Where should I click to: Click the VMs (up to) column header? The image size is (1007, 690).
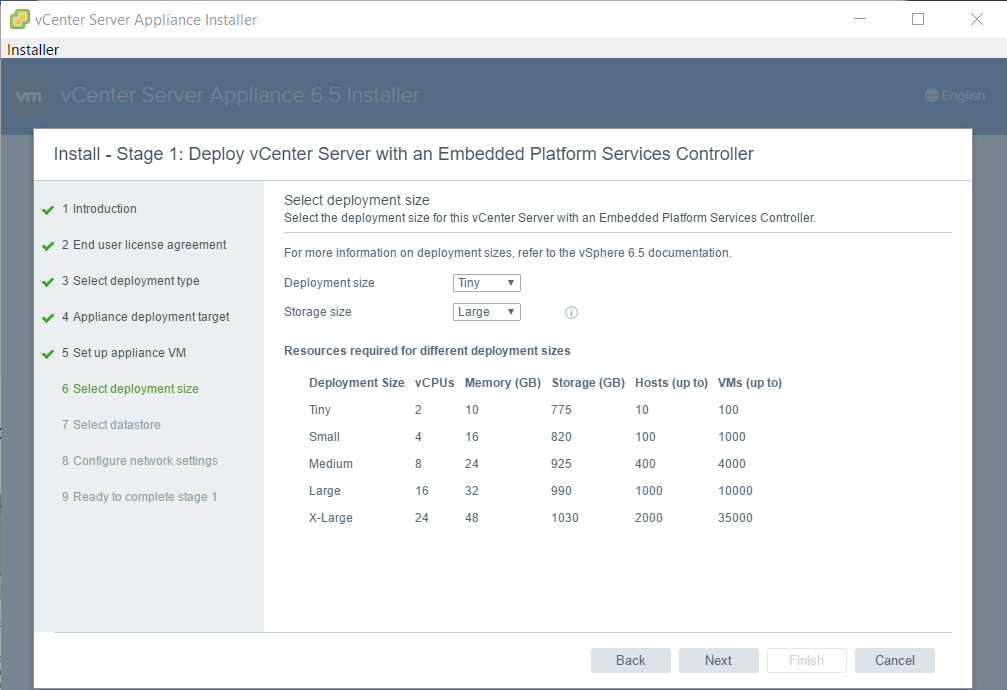(750, 383)
